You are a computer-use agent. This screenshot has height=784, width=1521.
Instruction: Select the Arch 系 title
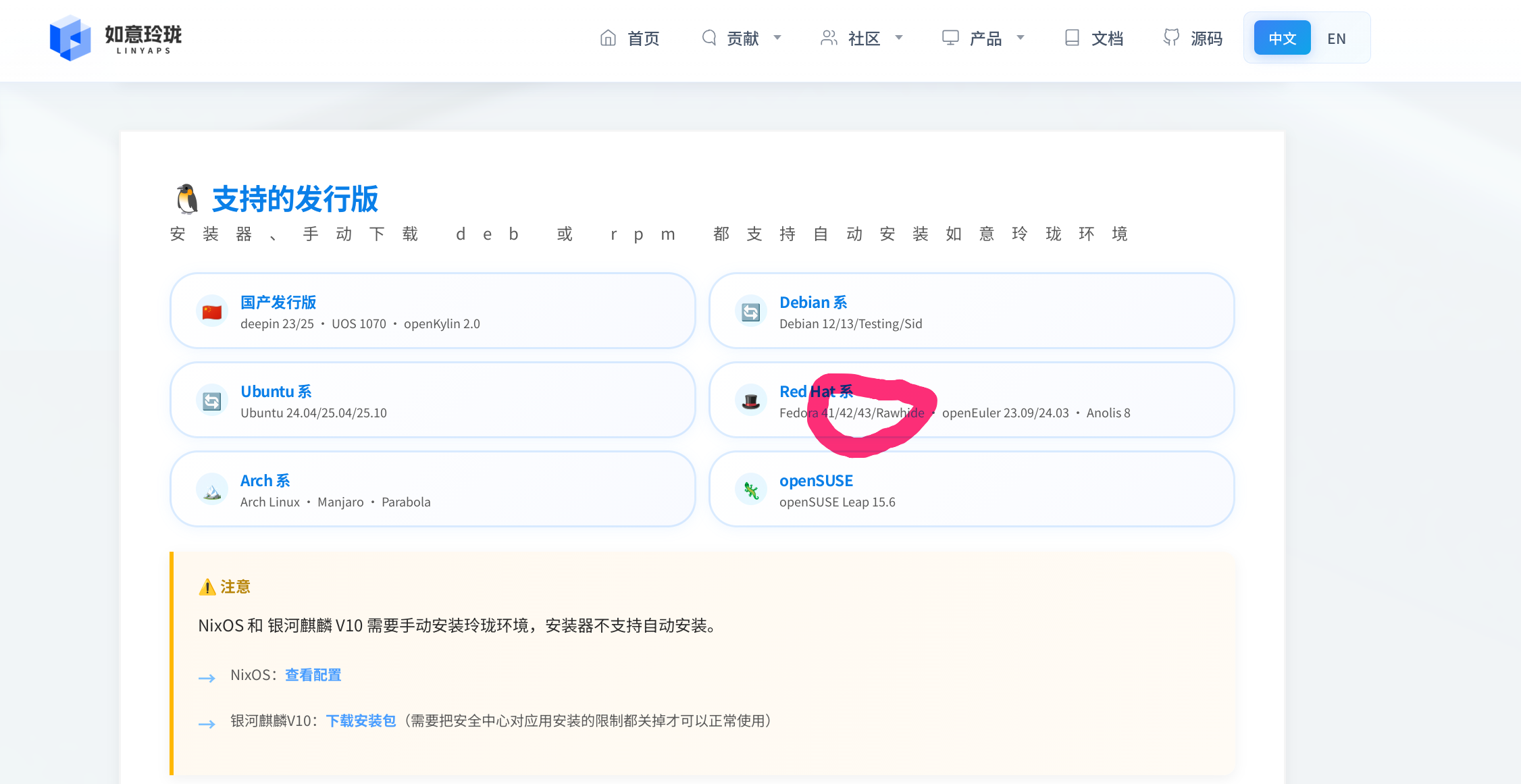pos(265,480)
